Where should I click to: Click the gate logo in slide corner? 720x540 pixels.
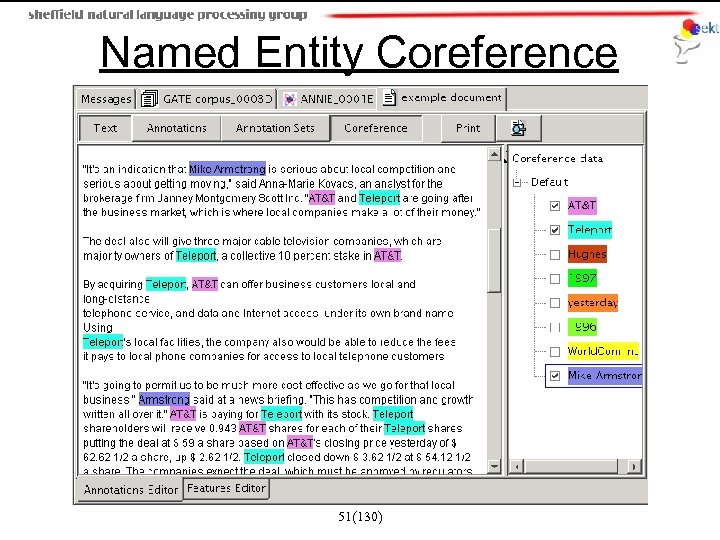pos(695,41)
